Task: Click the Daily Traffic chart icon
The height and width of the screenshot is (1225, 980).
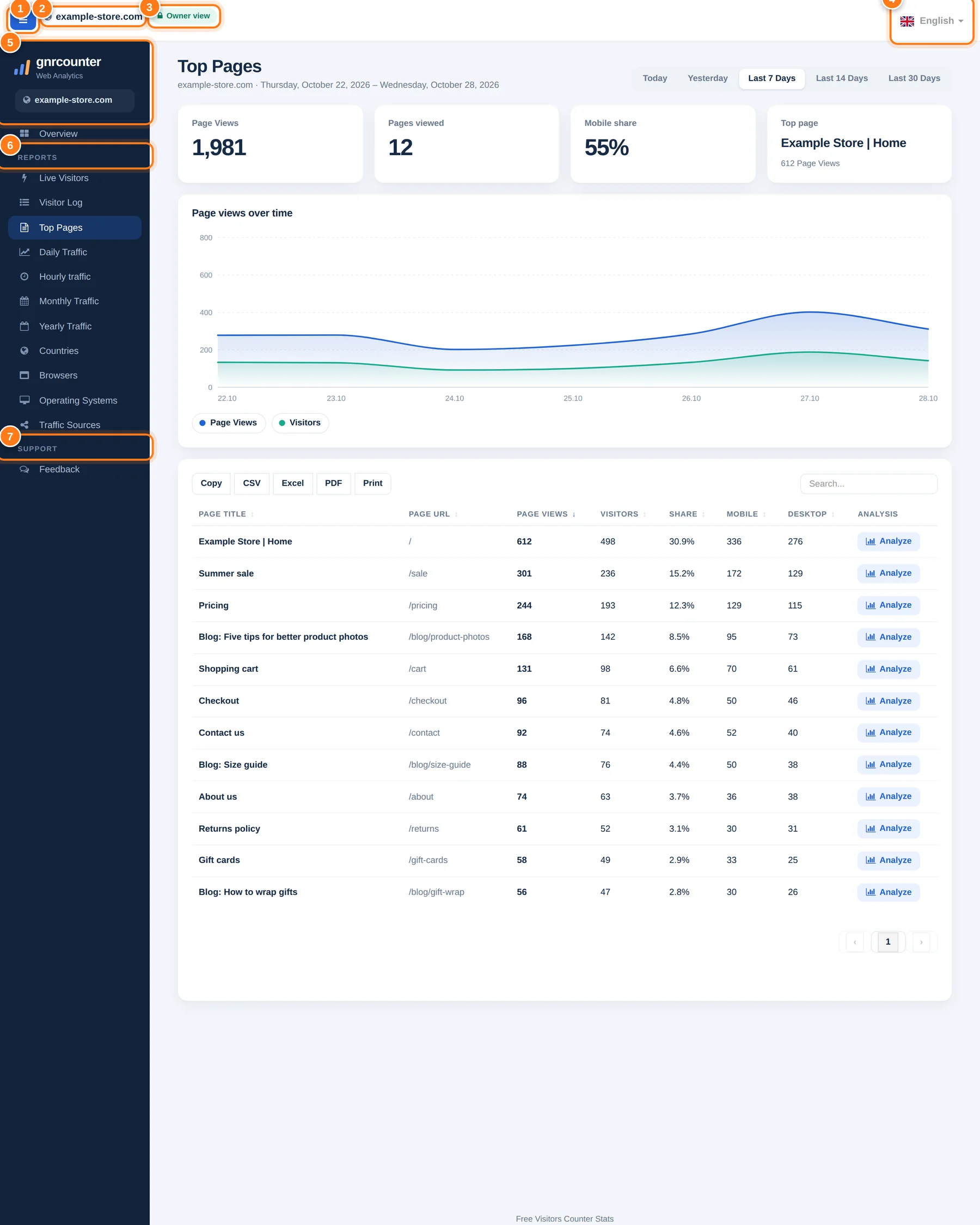Action: coord(24,252)
